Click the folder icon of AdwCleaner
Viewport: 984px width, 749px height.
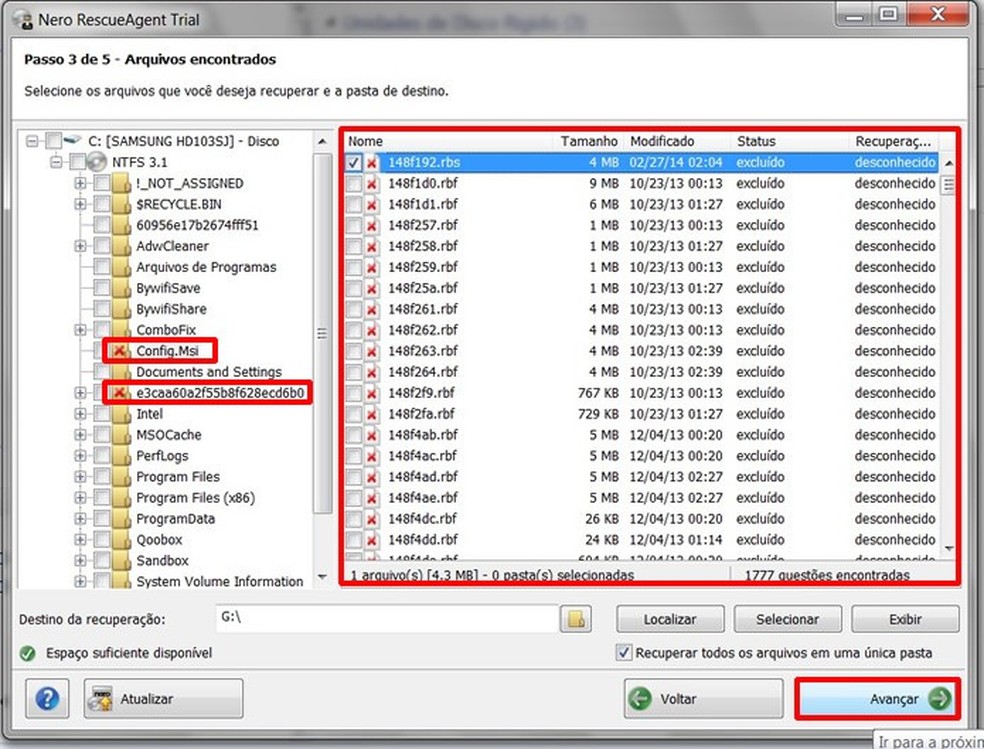(x=121, y=246)
